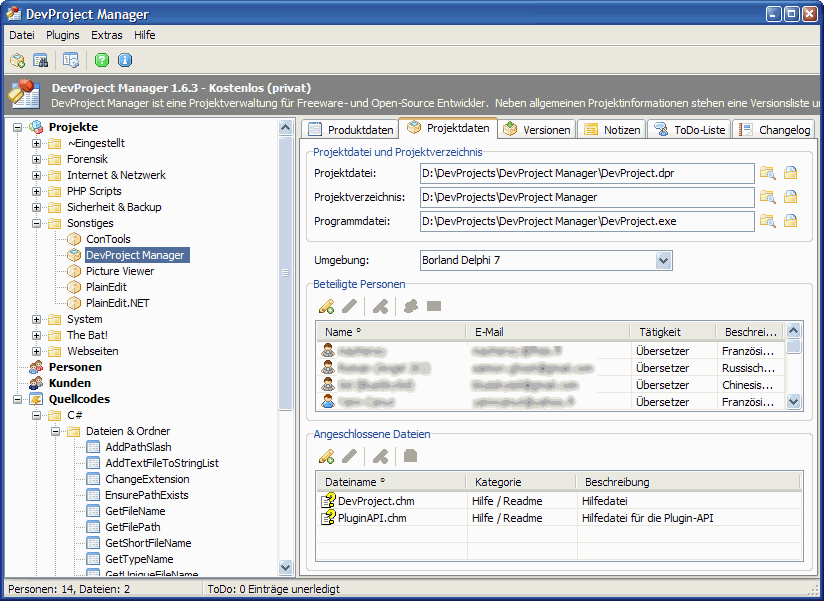Open the Projektverzeichnis folder icon
Viewport: 824px width, 601px height.
click(x=790, y=197)
